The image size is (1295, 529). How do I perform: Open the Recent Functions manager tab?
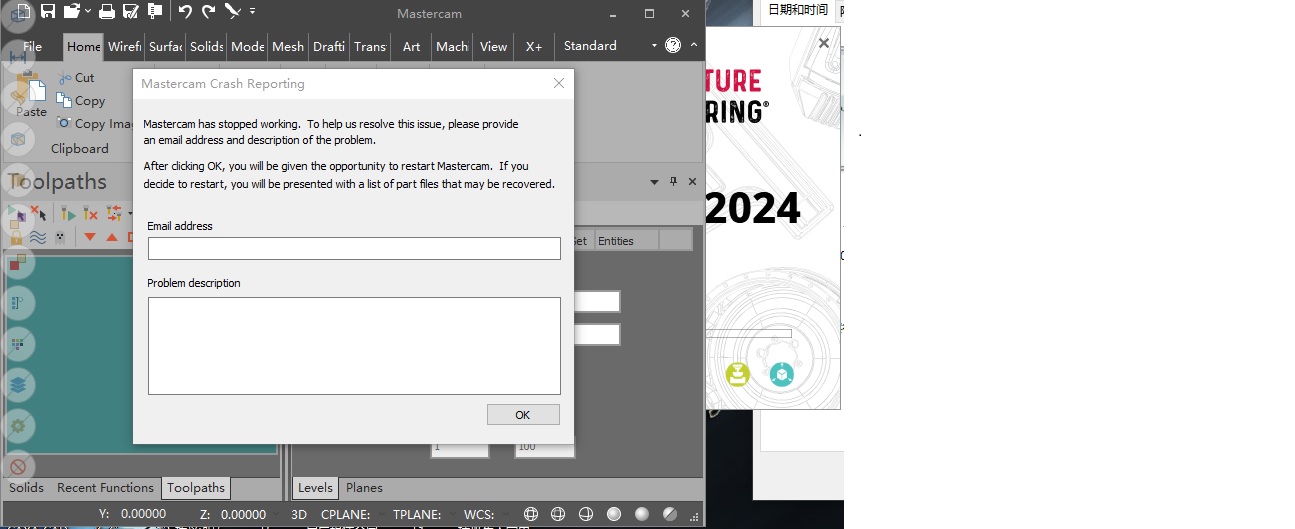pyautogui.click(x=105, y=488)
